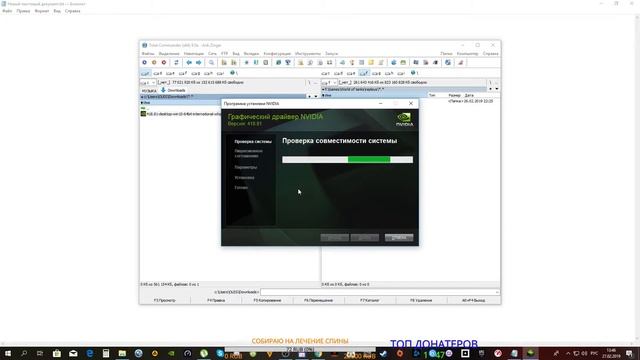
Task: Click the forward arrow in Total Commander toolbar
Action: point(198,62)
